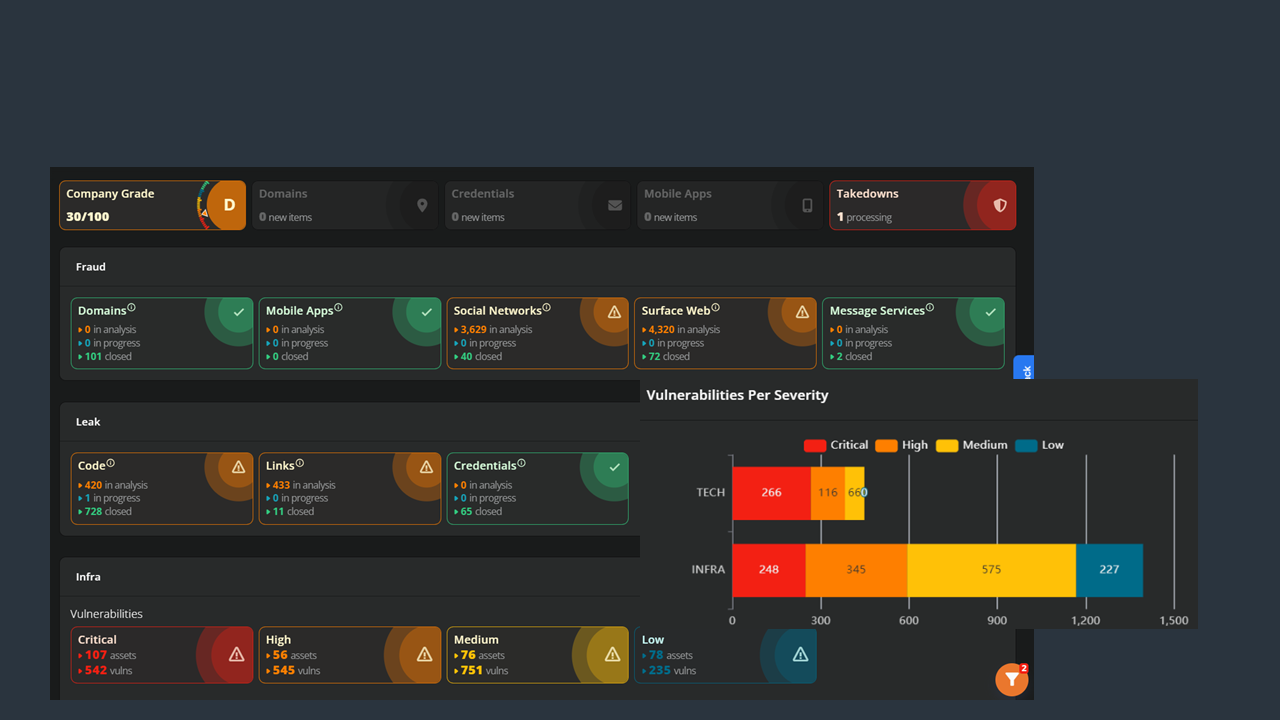Open the Takedowns processing card
Screen dimensions: 1280x720
[922, 205]
